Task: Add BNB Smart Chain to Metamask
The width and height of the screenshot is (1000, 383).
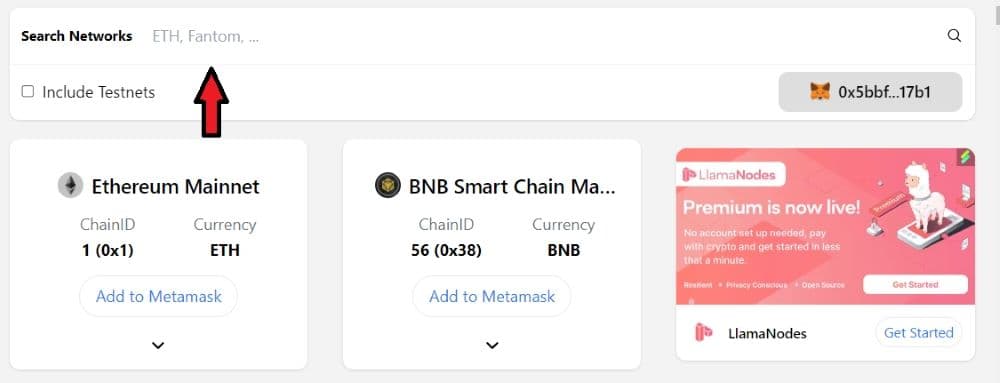Action: (x=492, y=296)
